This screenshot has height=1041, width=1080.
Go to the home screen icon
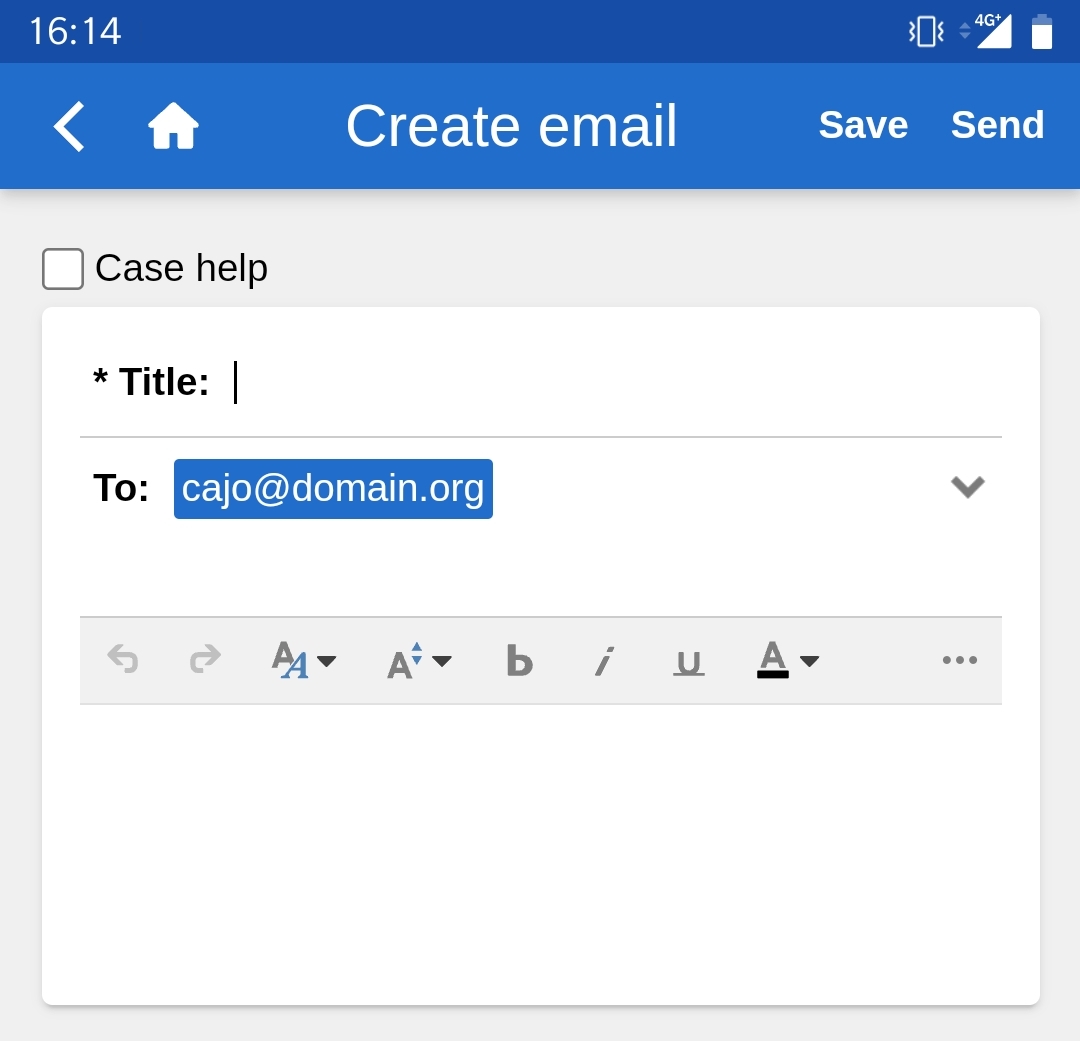173,127
